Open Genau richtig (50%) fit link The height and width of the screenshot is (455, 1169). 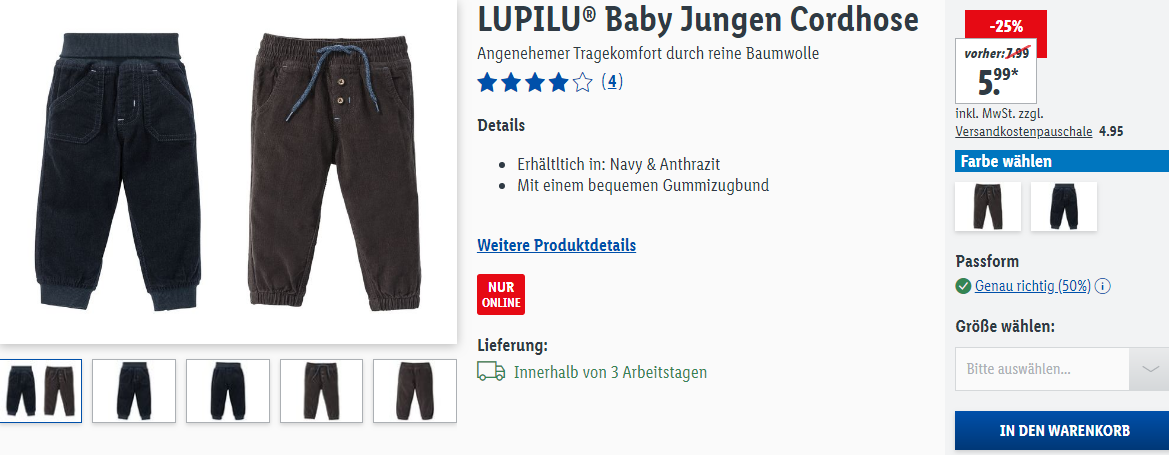[x=1033, y=286]
